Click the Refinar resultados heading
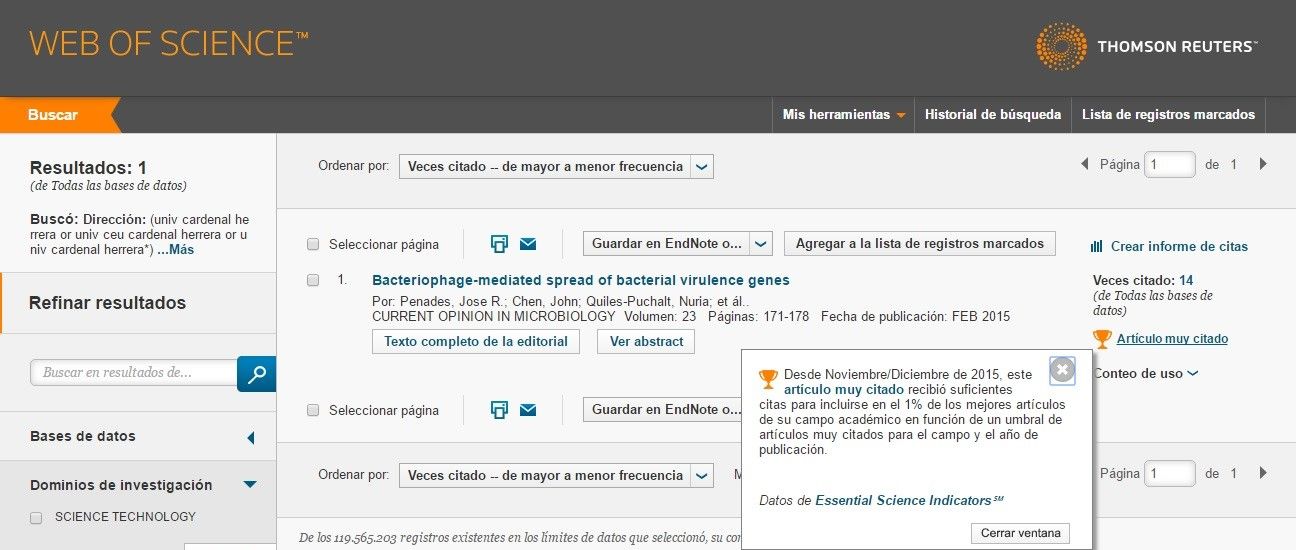Image resolution: width=1296 pixels, height=550 pixels. [107, 303]
